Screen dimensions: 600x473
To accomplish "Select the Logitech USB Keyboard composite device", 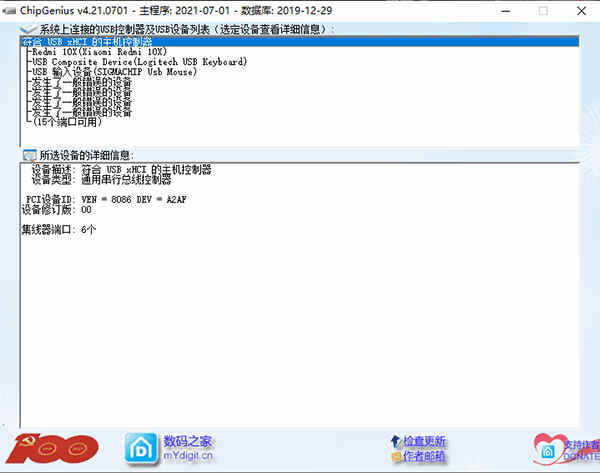I will [x=140, y=62].
